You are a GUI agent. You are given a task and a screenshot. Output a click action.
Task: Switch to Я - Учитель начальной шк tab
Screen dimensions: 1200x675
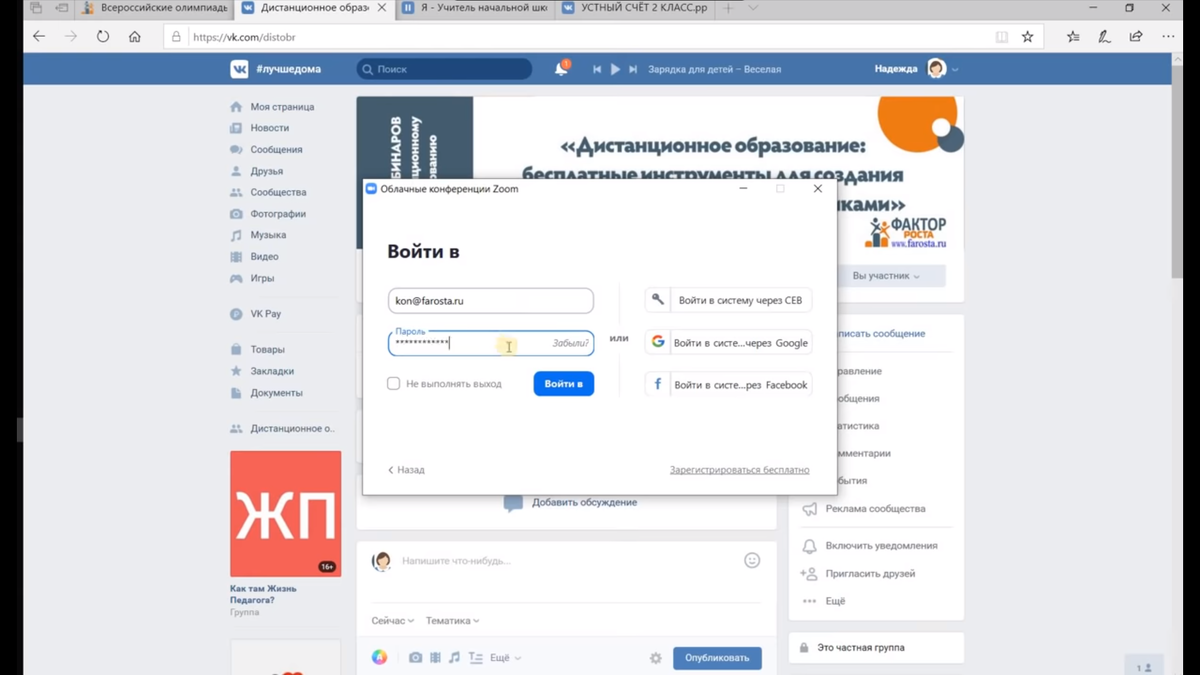click(x=474, y=8)
